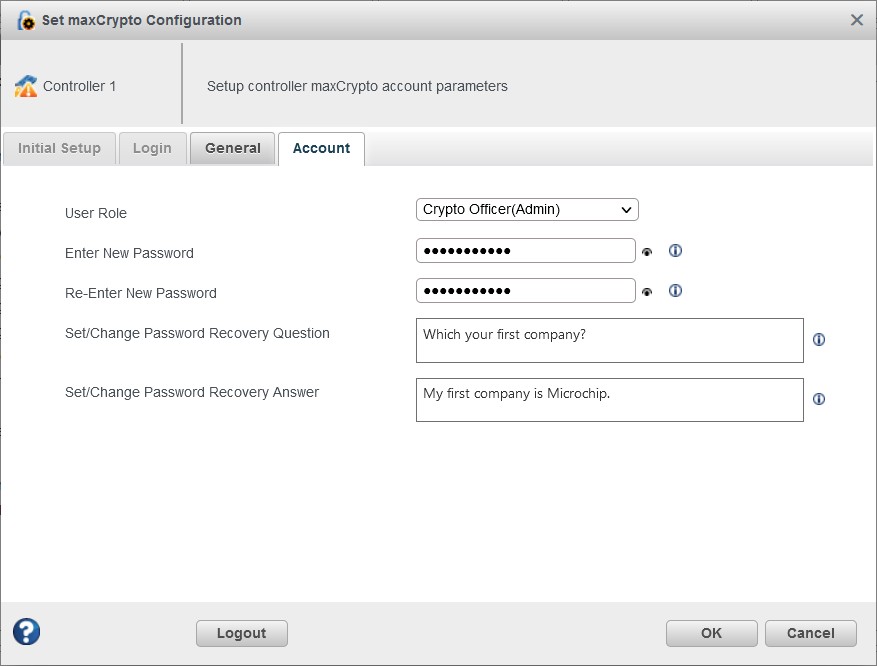Select the Account tab

point(321,148)
